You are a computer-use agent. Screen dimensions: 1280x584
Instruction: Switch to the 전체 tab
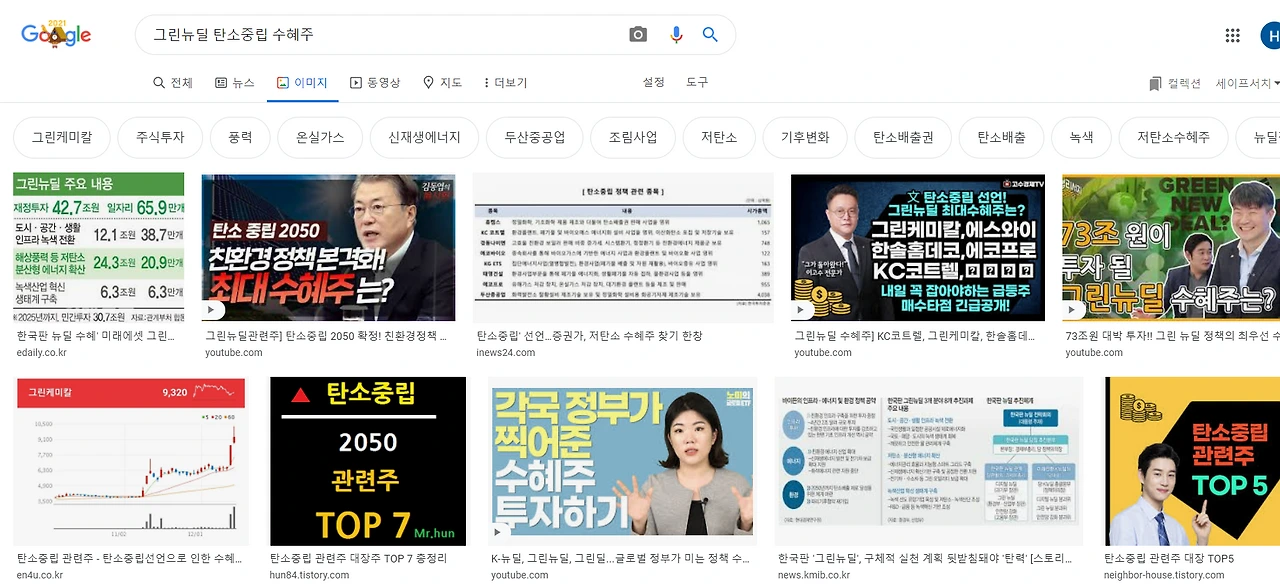click(172, 83)
